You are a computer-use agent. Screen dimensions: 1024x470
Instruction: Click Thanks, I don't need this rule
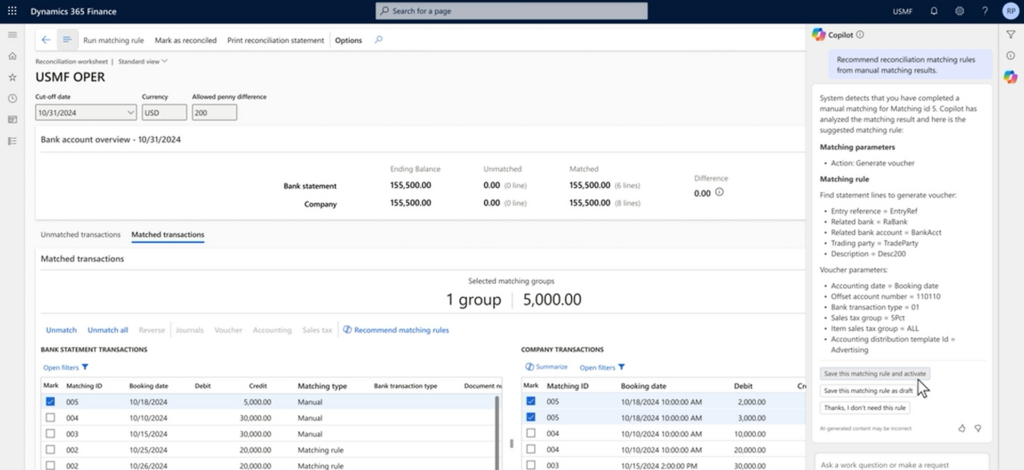pos(865,407)
